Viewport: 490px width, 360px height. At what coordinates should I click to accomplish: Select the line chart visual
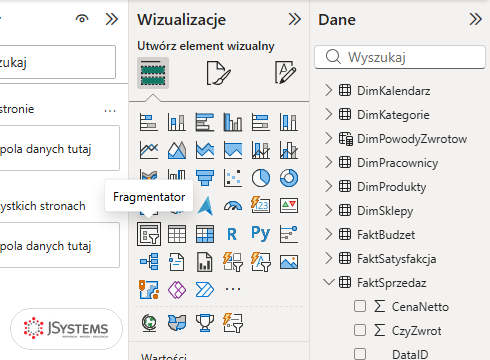149,150
